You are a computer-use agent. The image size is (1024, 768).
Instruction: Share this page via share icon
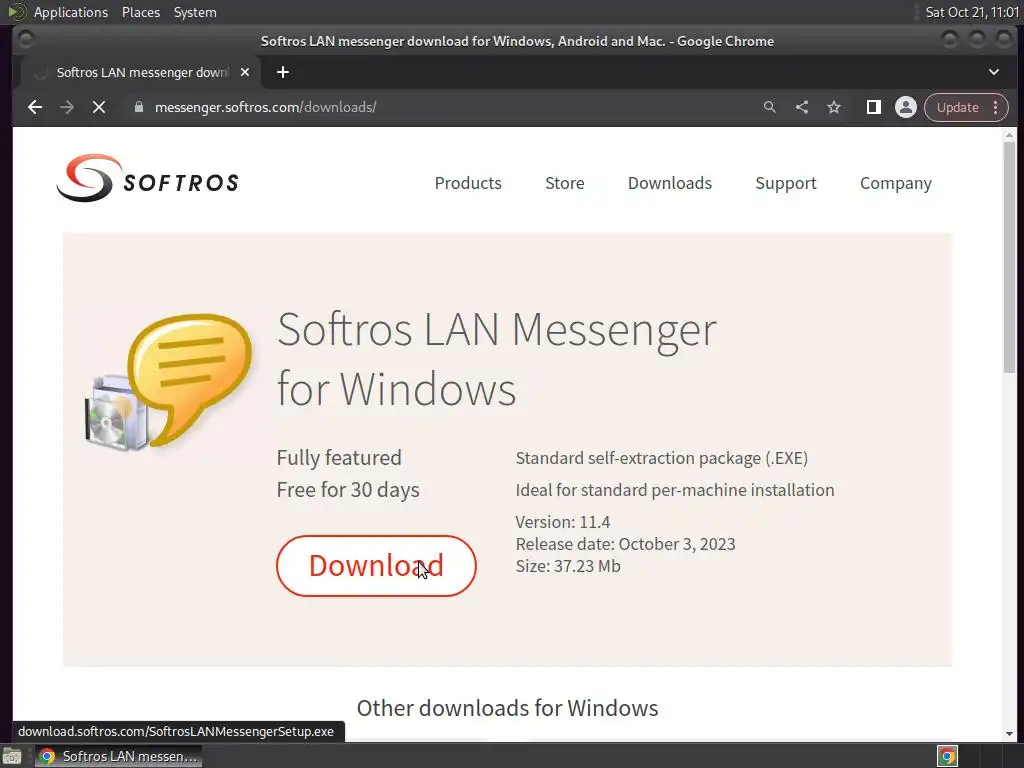point(802,107)
